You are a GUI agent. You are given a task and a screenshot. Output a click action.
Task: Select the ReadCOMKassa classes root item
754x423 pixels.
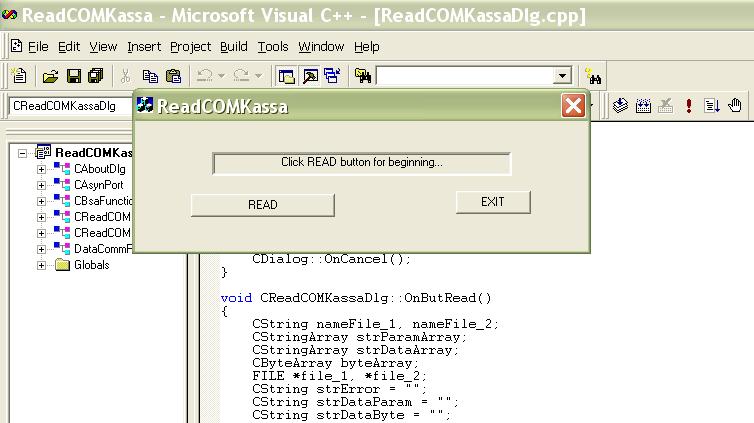click(93, 153)
